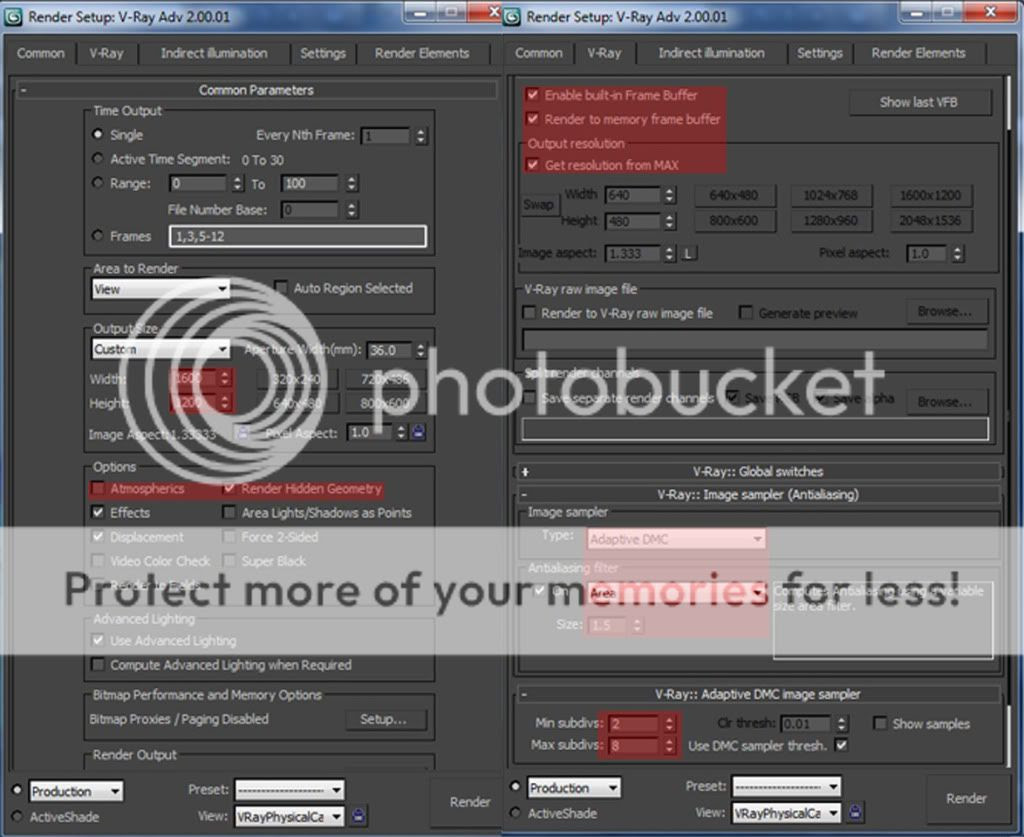Open Render Elements tab in right window

tap(918, 53)
